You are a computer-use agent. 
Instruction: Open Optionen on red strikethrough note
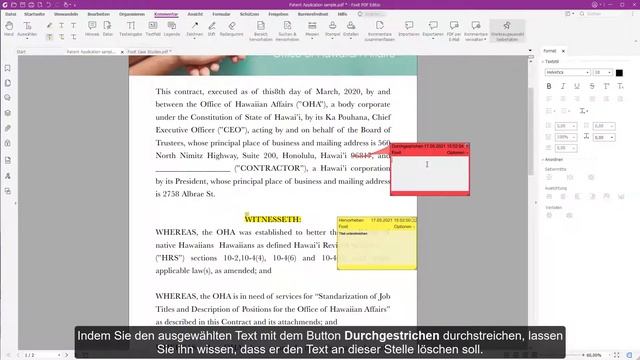coord(457,153)
